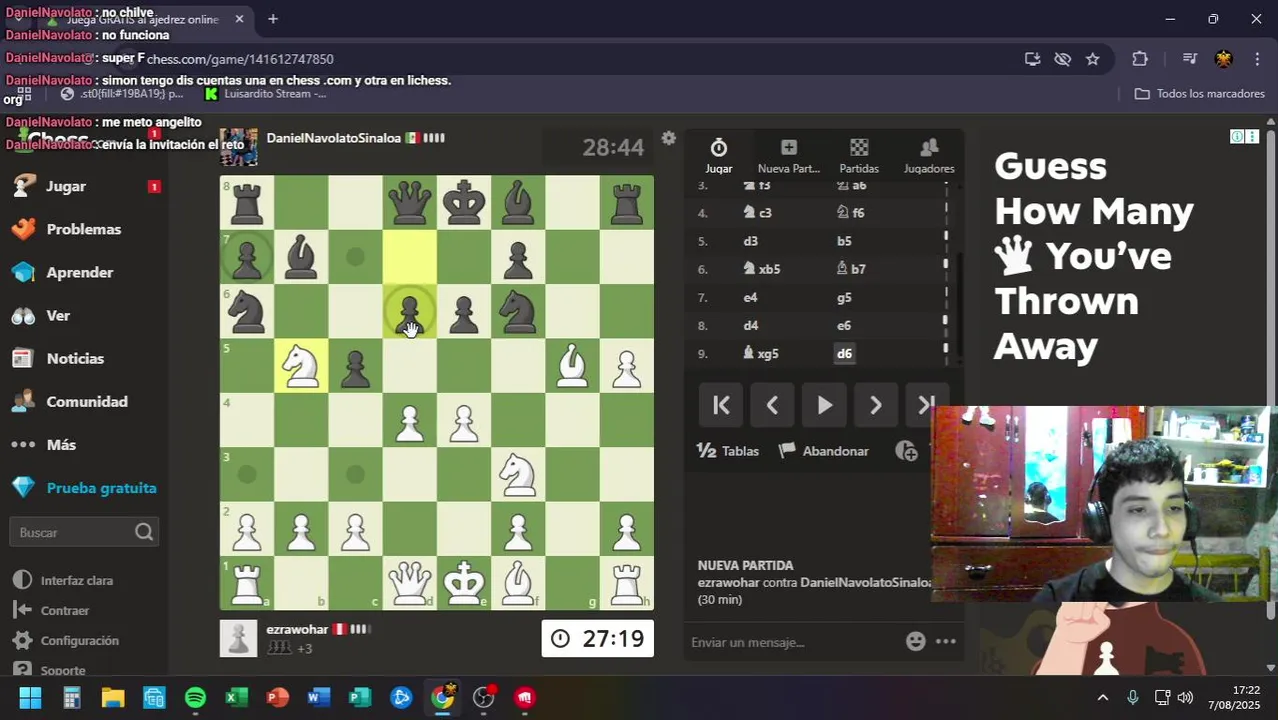
Task: Open Chrome three-dot menu
Action: click(x=1256, y=59)
